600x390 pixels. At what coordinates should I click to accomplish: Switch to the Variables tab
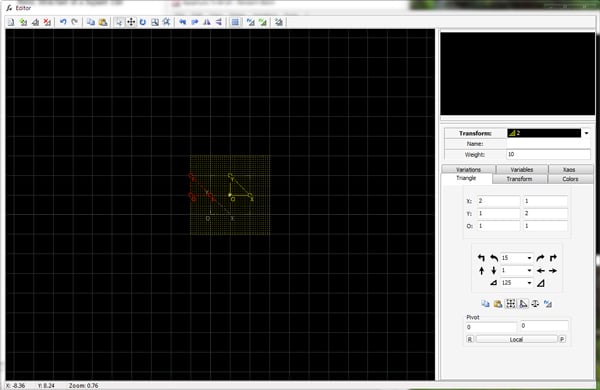tap(522, 169)
